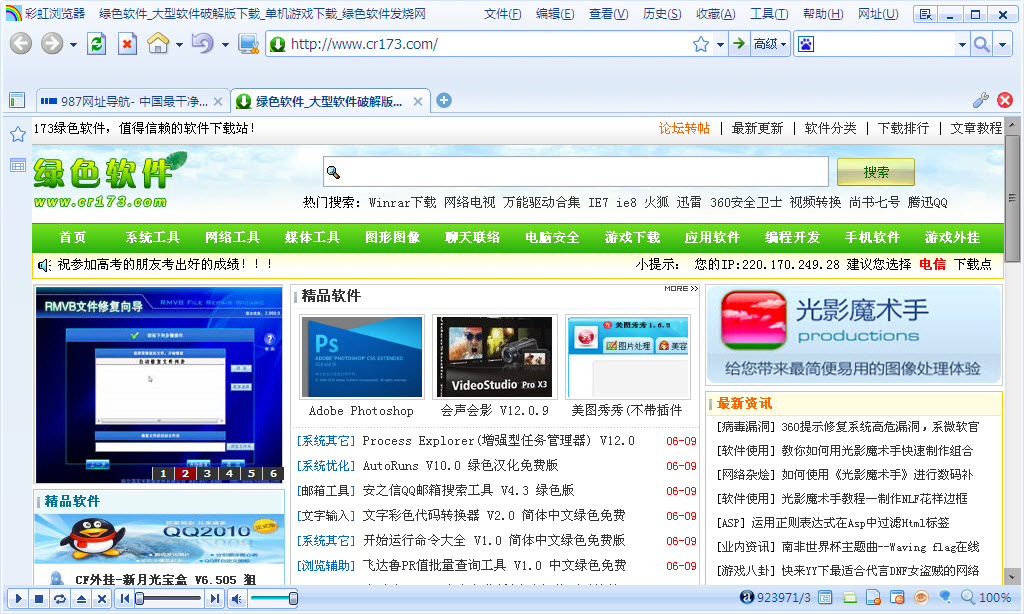1024x614 pixels.
Task: Click the 最新更新 top link
Action: [758, 128]
